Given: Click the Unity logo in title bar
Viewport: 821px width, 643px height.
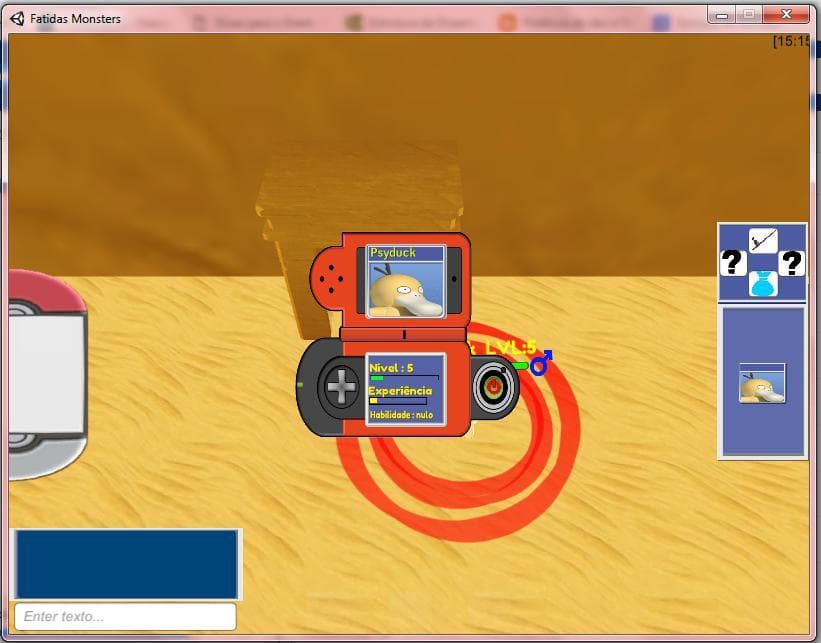Looking at the screenshot, I should (x=17, y=19).
